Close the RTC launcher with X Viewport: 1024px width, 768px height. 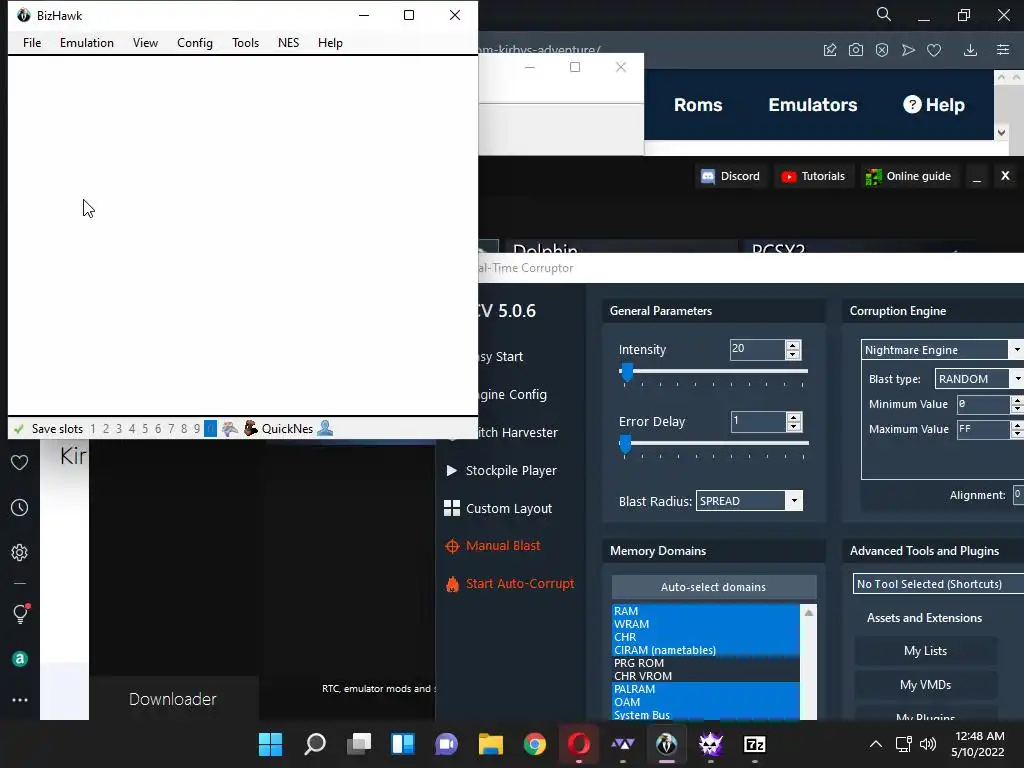(1005, 176)
